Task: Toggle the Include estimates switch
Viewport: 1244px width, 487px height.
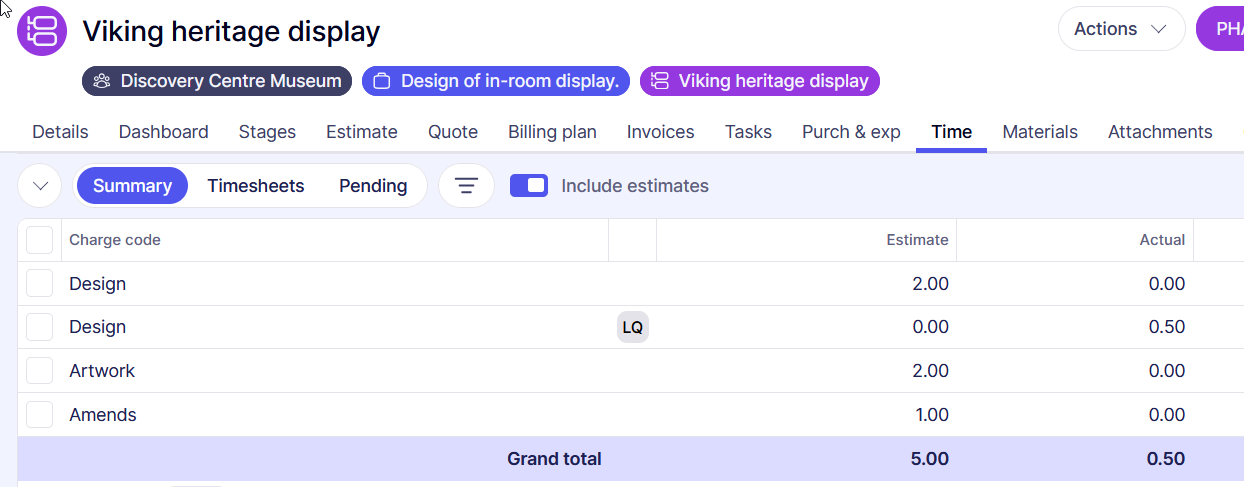Action: click(x=529, y=186)
